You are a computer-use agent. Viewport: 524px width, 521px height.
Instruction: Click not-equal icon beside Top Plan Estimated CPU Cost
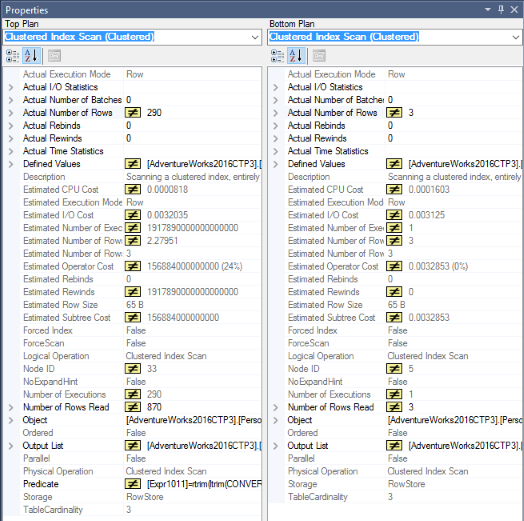133,189
